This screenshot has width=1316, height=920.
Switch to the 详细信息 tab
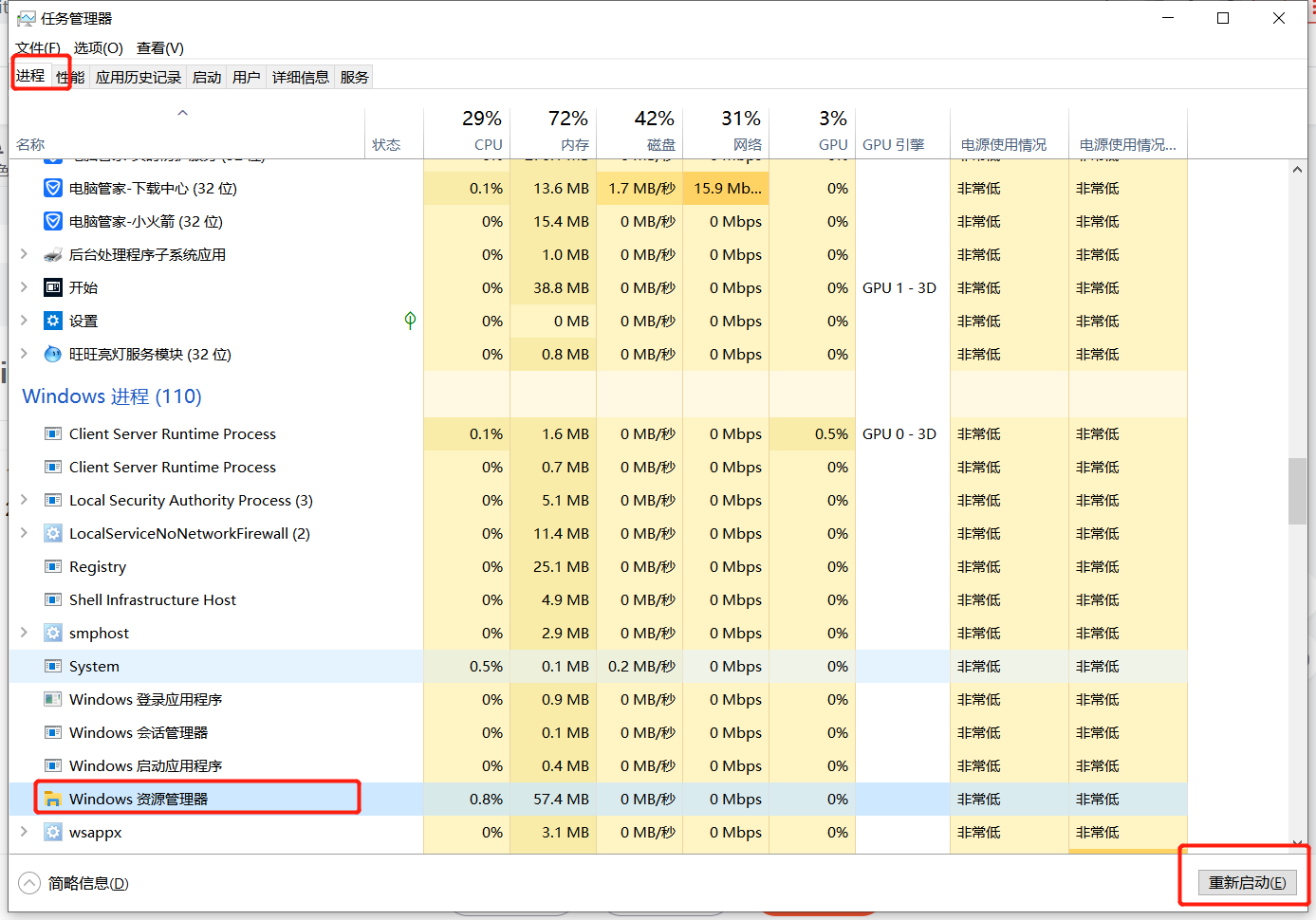(x=301, y=77)
